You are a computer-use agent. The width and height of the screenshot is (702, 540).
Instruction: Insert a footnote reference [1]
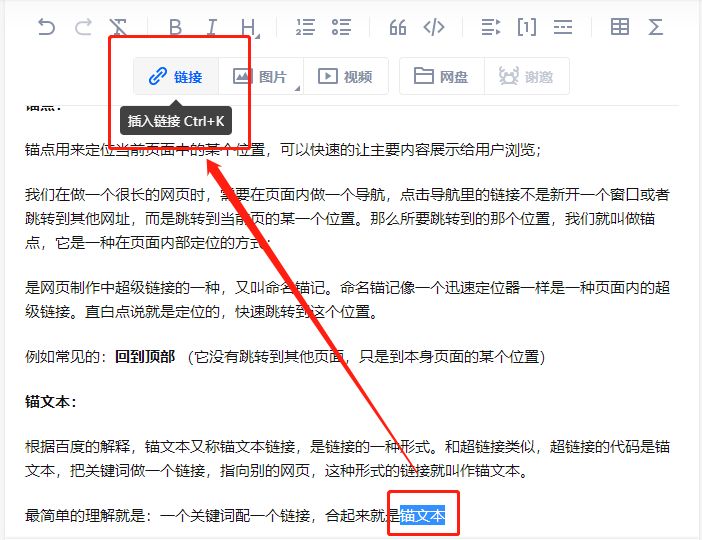526,27
